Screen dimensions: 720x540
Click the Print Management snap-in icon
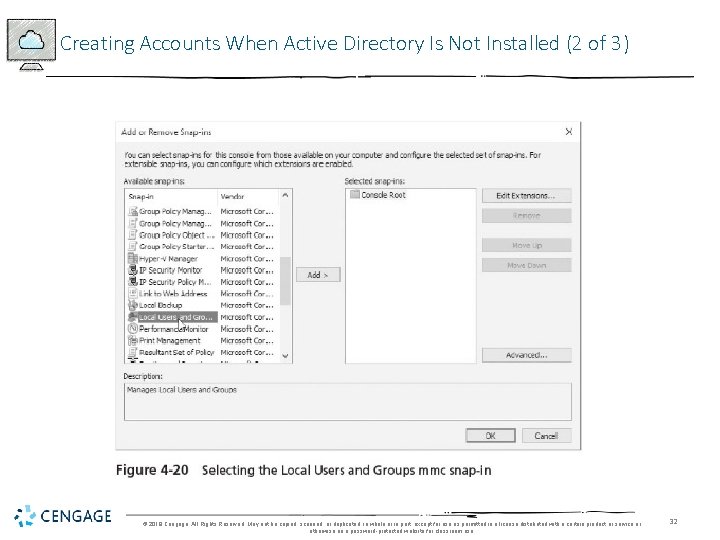(x=133, y=340)
